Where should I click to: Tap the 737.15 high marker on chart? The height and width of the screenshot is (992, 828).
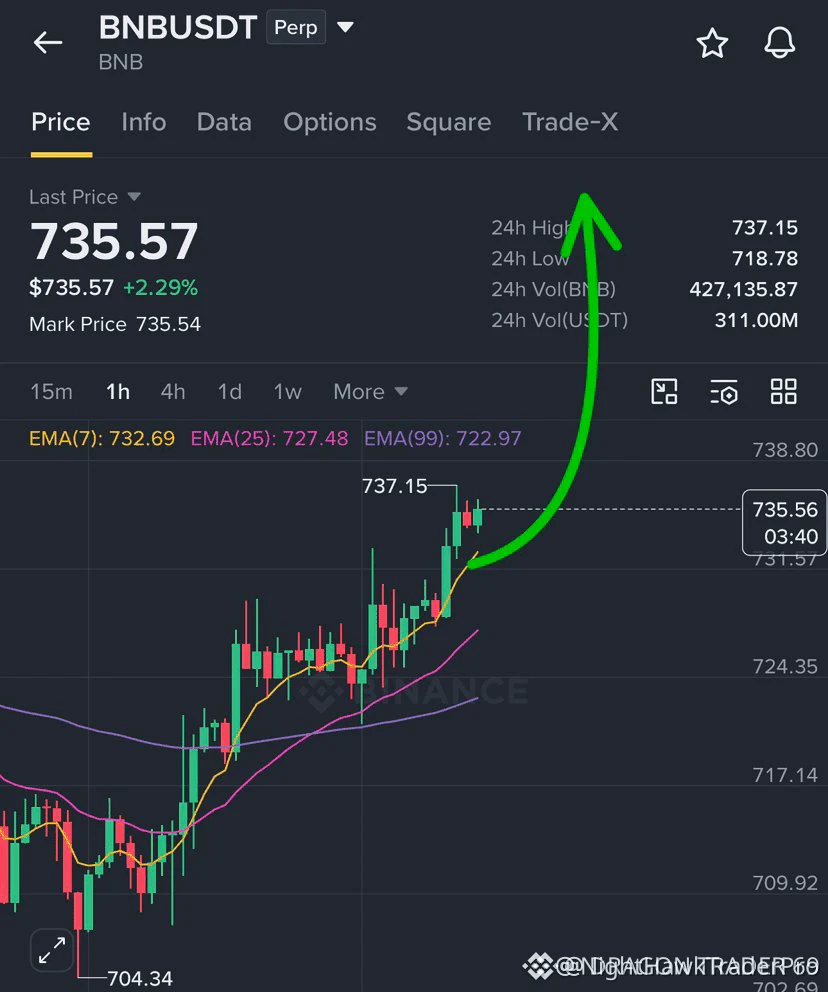395,486
